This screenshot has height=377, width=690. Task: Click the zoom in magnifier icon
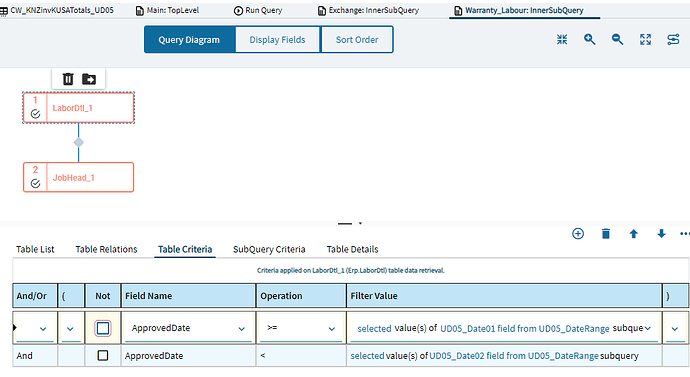(x=590, y=40)
